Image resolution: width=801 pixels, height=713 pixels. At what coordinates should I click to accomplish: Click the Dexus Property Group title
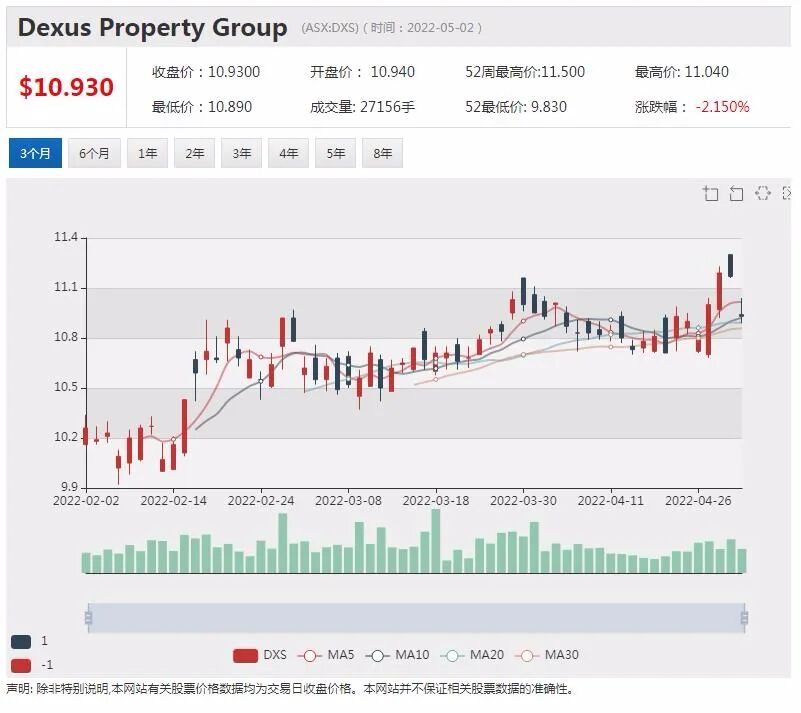tap(152, 28)
